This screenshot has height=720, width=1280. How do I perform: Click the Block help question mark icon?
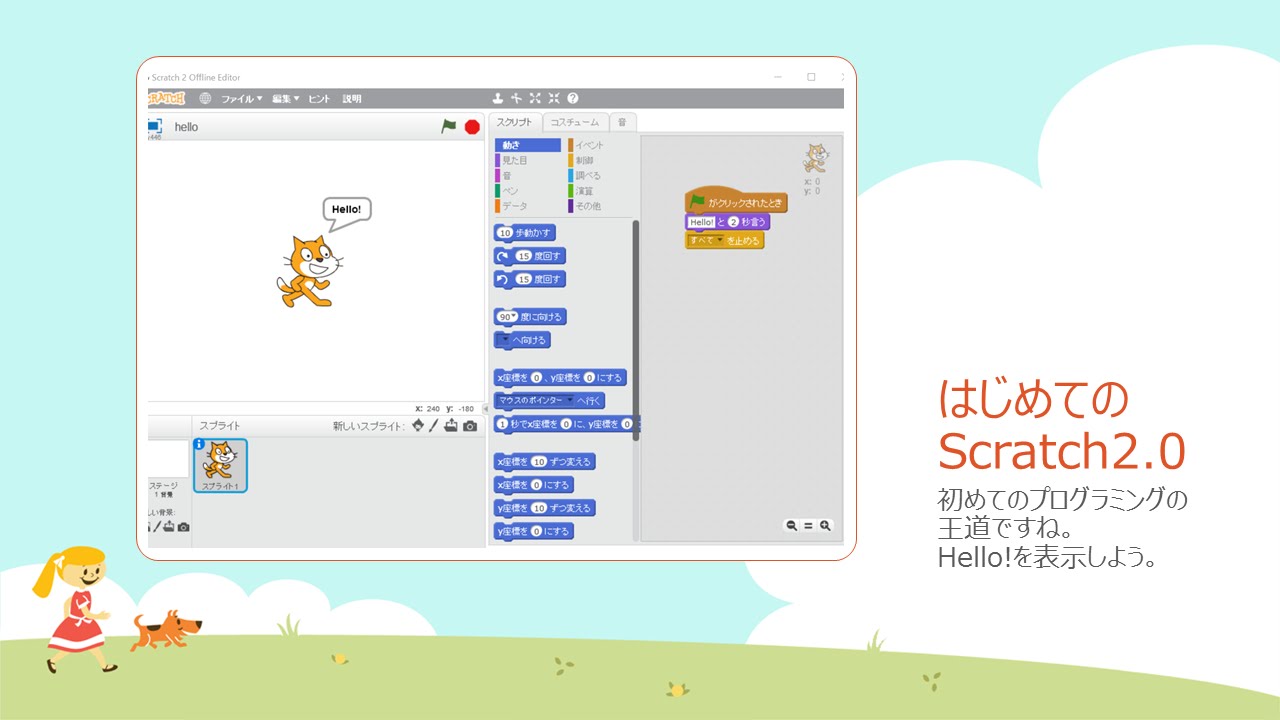pyautogui.click(x=573, y=98)
